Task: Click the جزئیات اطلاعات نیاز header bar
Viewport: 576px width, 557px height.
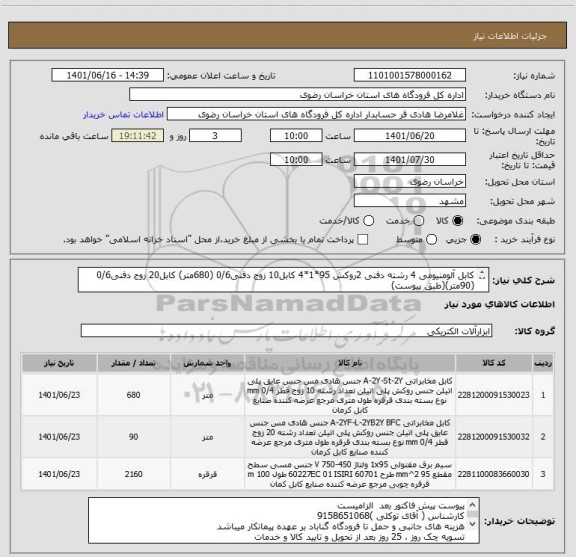Action: coord(287,35)
